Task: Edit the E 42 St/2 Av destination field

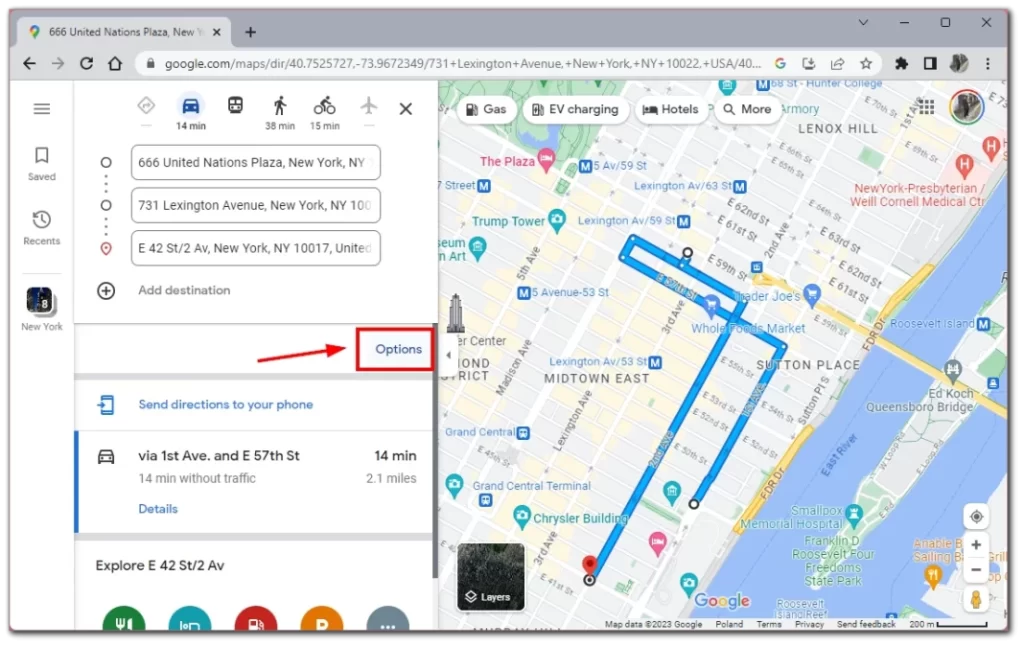Action: tap(255, 248)
